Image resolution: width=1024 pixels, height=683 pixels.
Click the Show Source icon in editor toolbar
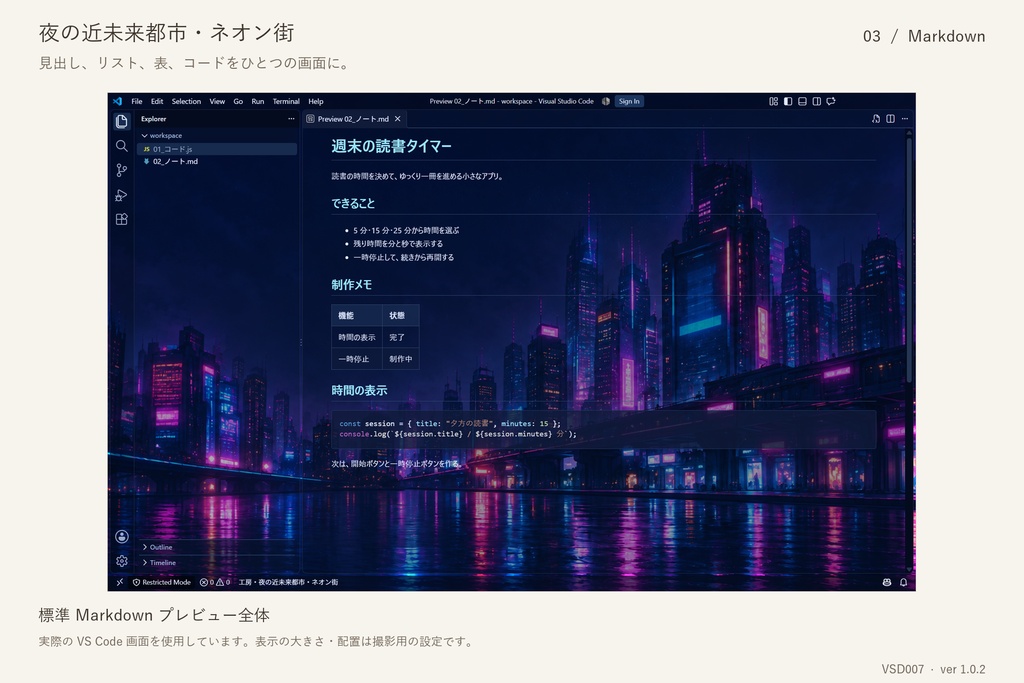876,119
